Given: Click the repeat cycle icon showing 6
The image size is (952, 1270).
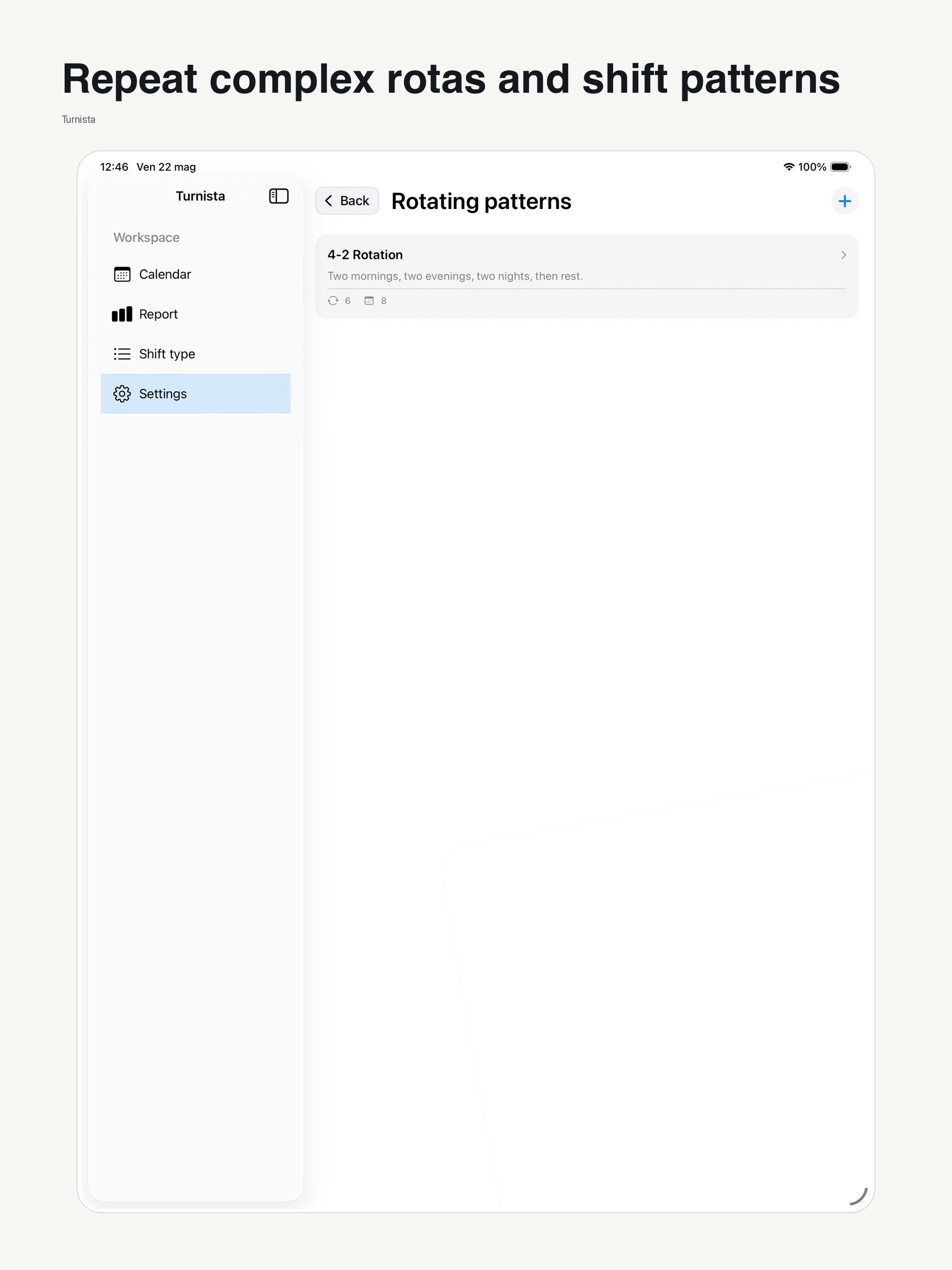Looking at the screenshot, I should pos(333,301).
